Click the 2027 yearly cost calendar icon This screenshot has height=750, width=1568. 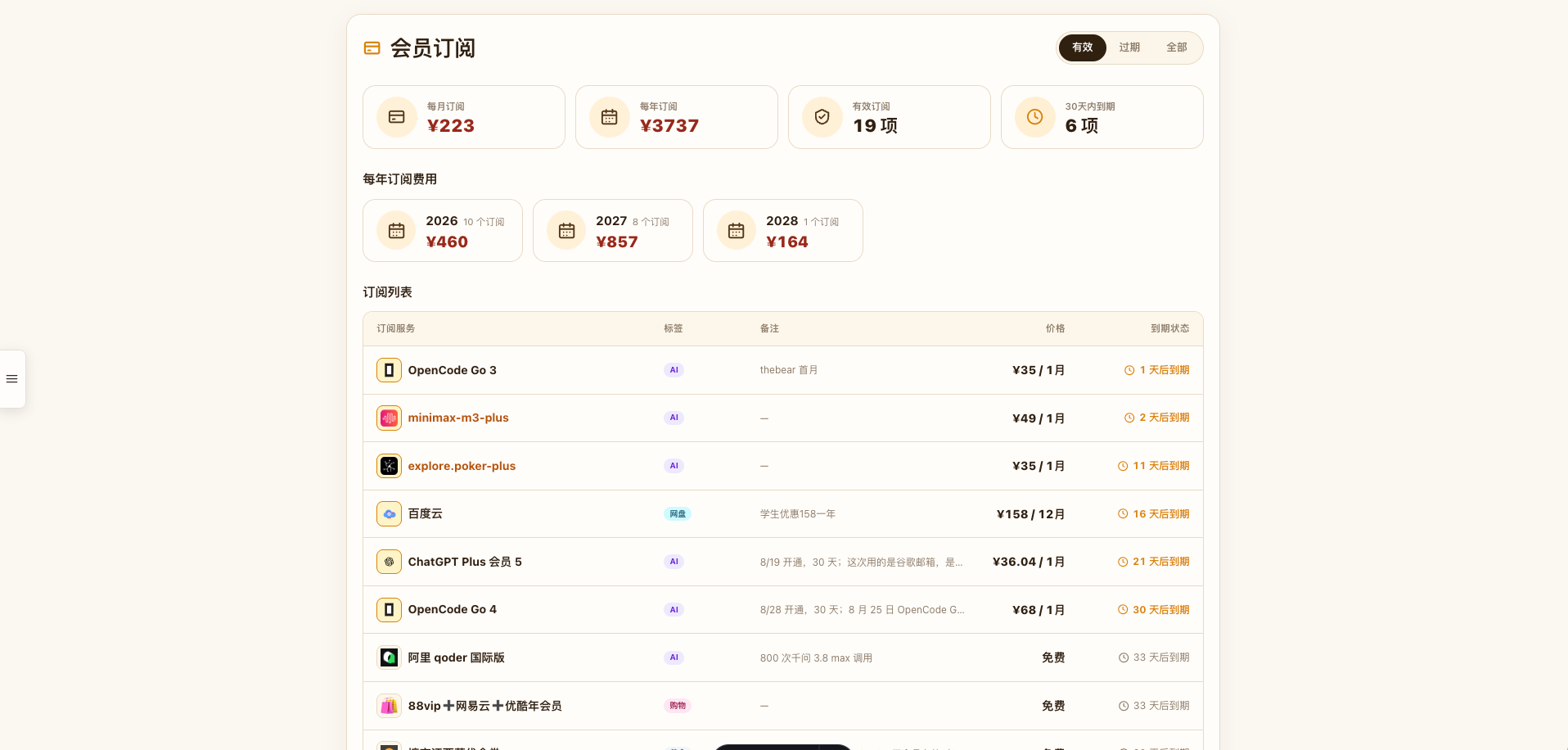566,231
